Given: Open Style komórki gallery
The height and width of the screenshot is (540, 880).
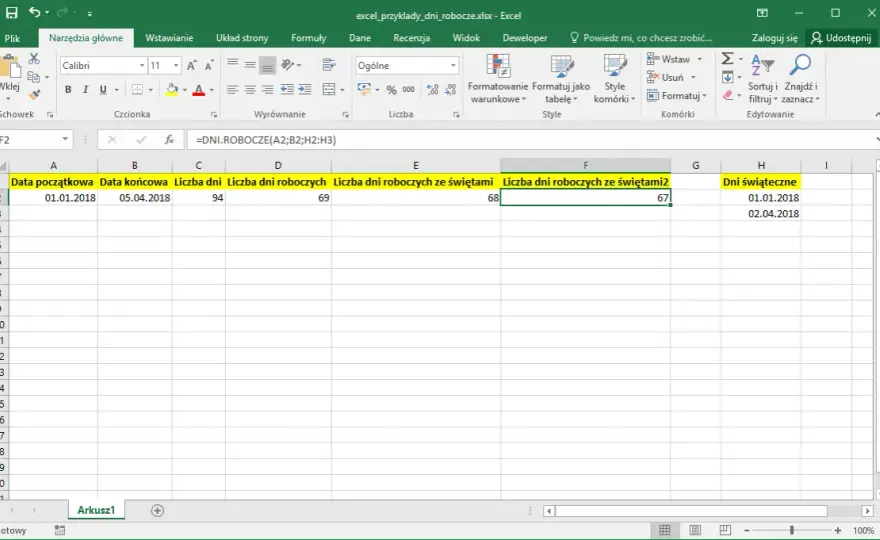Looking at the screenshot, I should click(x=615, y=79).
